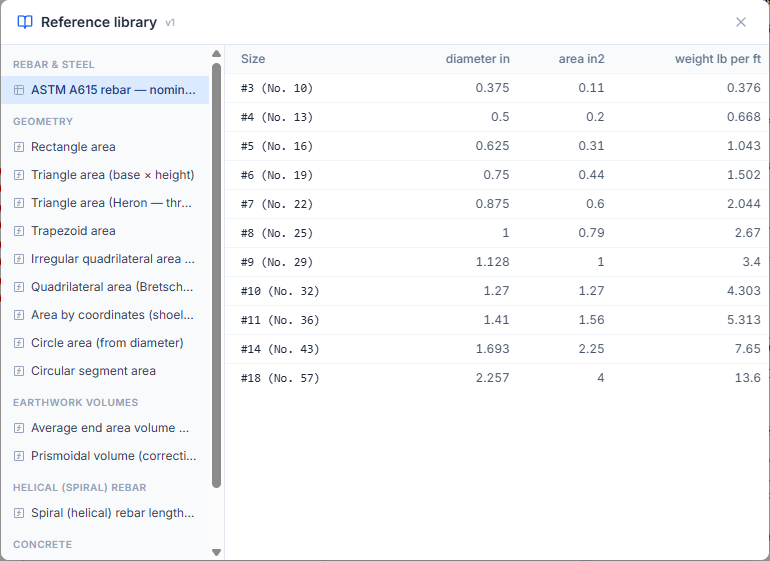
Task: Open Average end area volume formula
Action: [105, 428]
